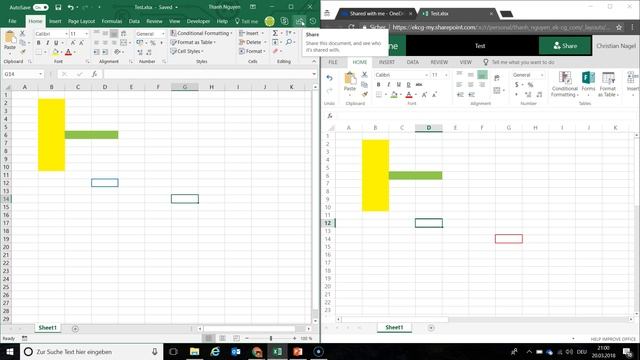
Task: Open Cell Styles dropdown in desktop Excel
Action: point(187,51)
